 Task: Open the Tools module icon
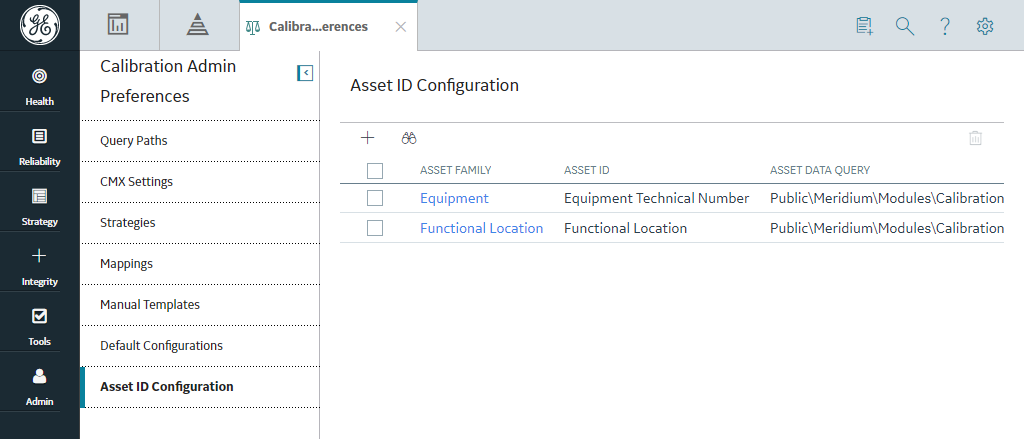click(x=39, y=316)
